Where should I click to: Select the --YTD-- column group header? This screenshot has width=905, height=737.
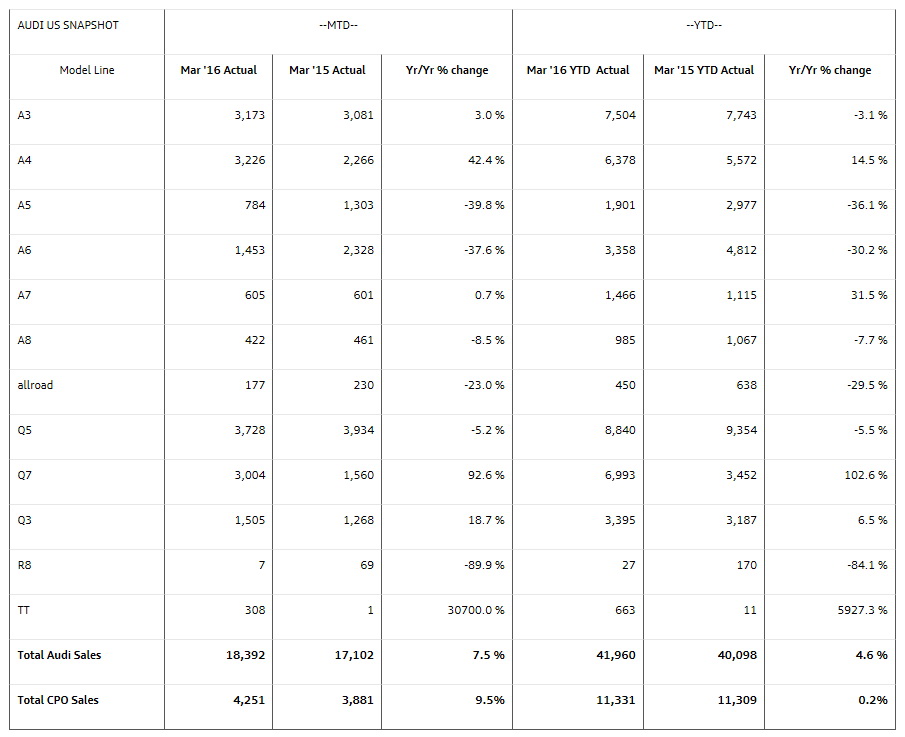click(703, 25)
